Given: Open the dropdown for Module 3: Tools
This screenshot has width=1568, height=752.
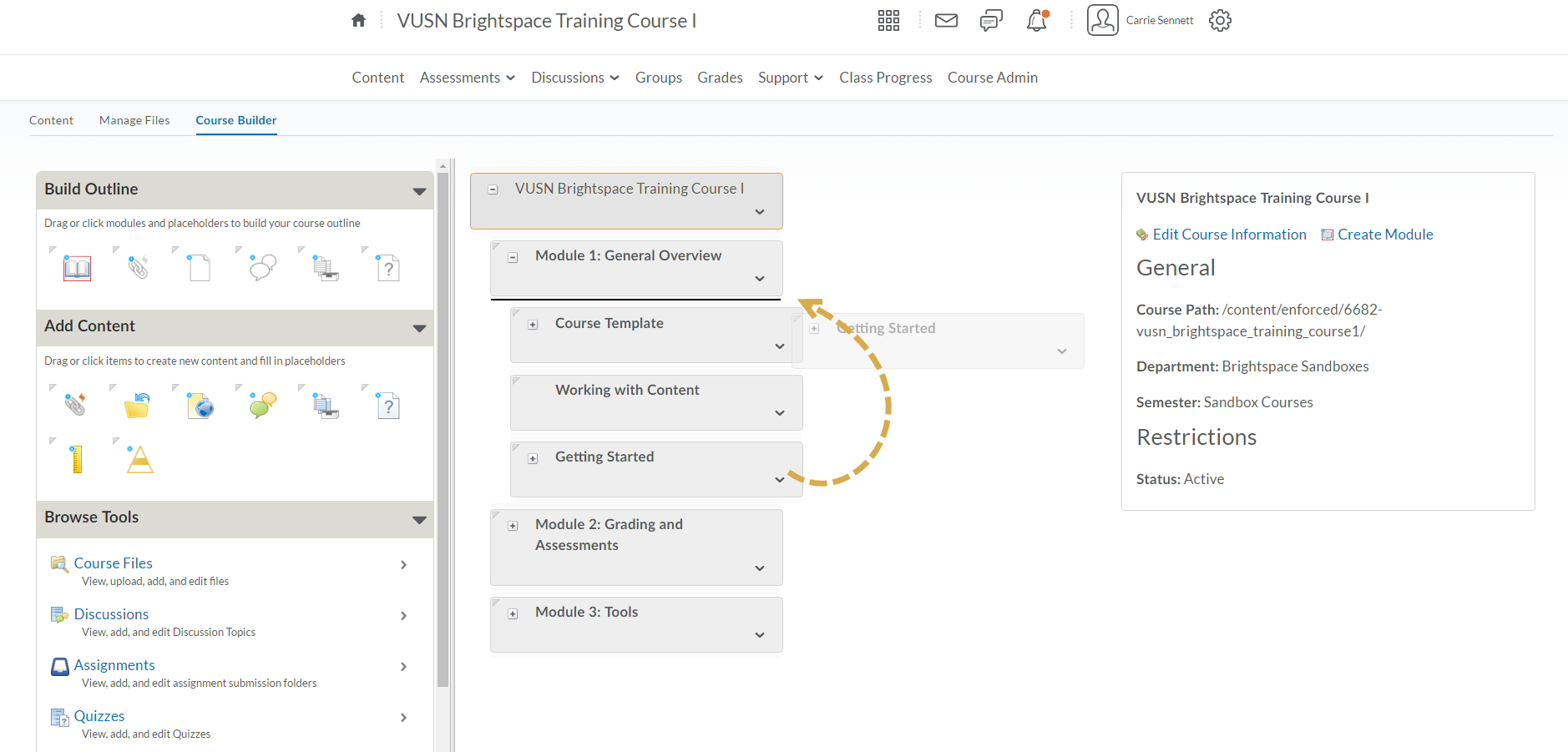Looking at the screenshot, I should [760, 635].
